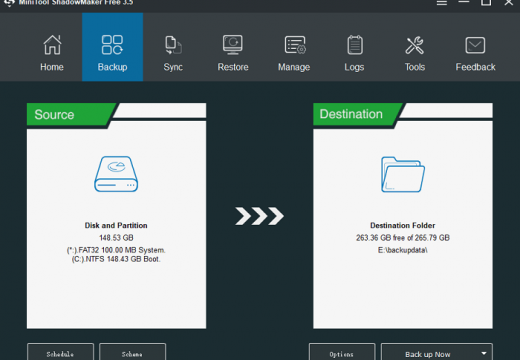
Task: Select the Backup grid icon
Action: click(112, 45)
